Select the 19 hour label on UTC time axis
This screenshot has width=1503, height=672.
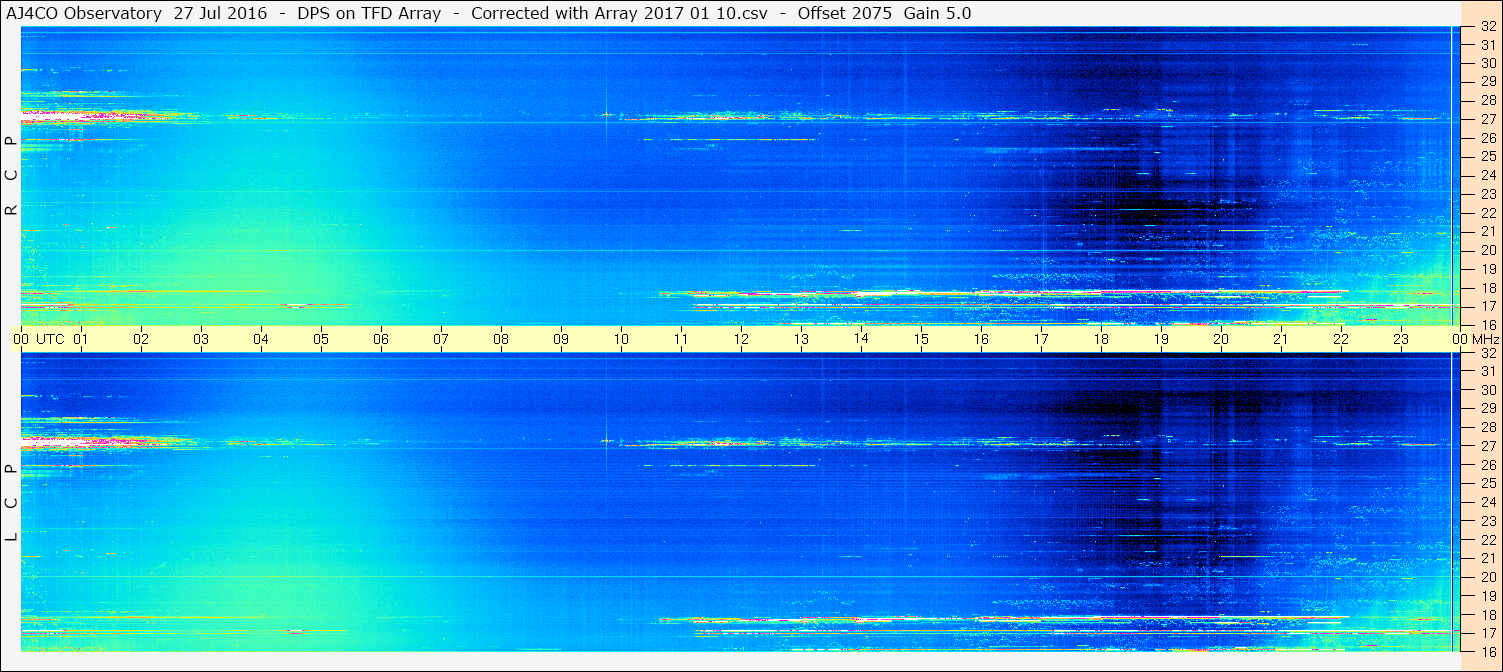click(x=1161, y=340)
